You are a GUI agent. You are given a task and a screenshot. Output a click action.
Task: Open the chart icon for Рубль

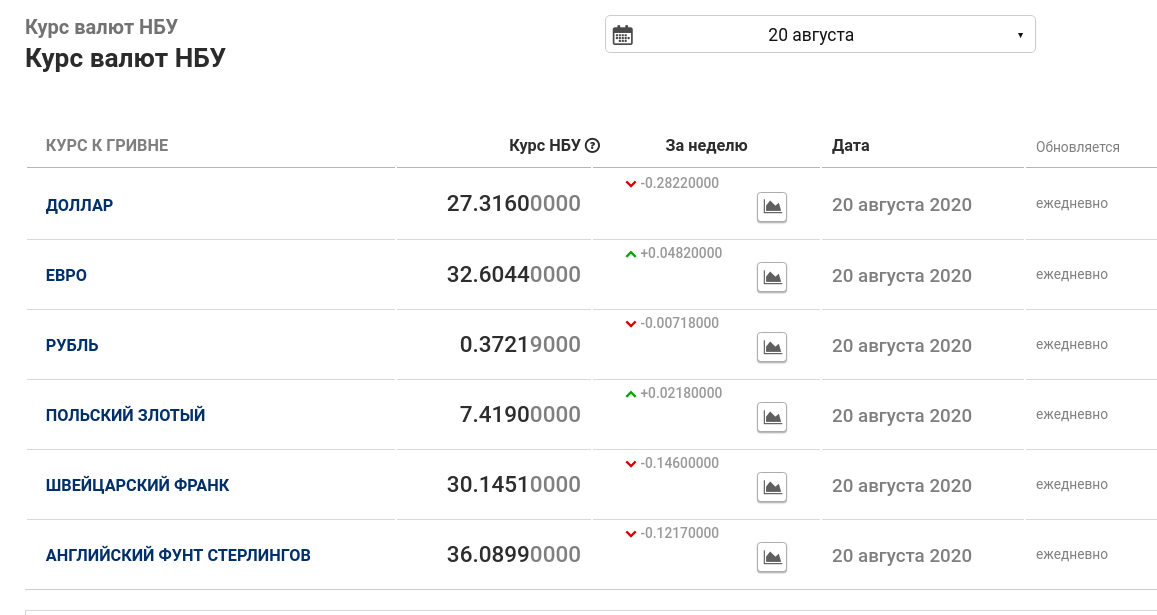[772, 347]
